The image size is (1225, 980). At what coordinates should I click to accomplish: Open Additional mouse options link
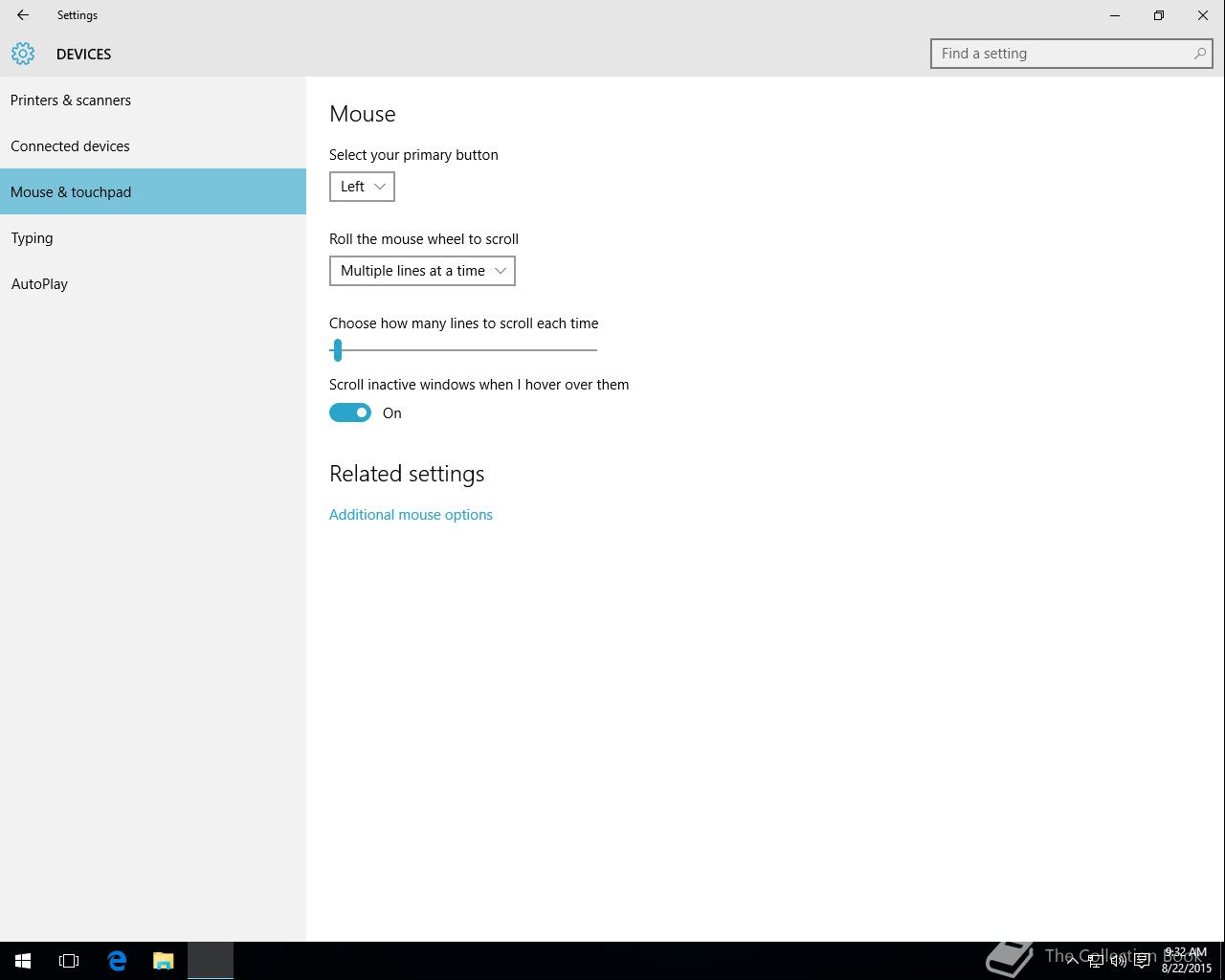click(x=411, y=514)
